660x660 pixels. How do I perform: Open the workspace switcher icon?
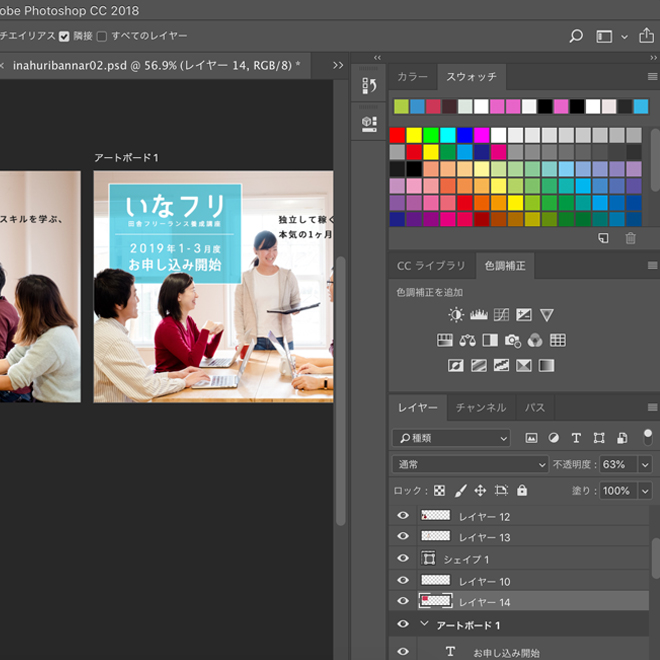click(x=604, y=36)
